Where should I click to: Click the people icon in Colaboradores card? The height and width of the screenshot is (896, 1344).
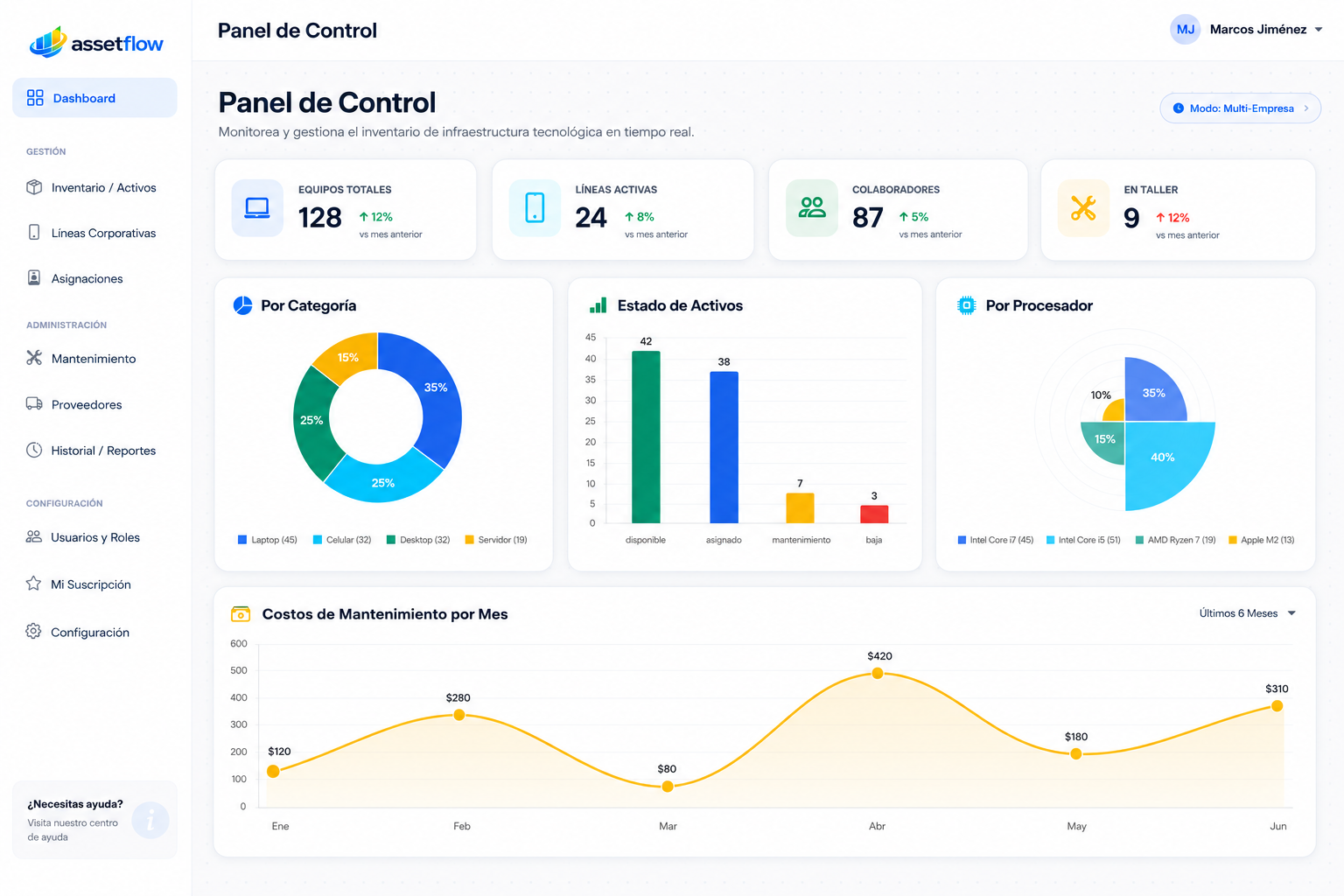pos(812,208)
